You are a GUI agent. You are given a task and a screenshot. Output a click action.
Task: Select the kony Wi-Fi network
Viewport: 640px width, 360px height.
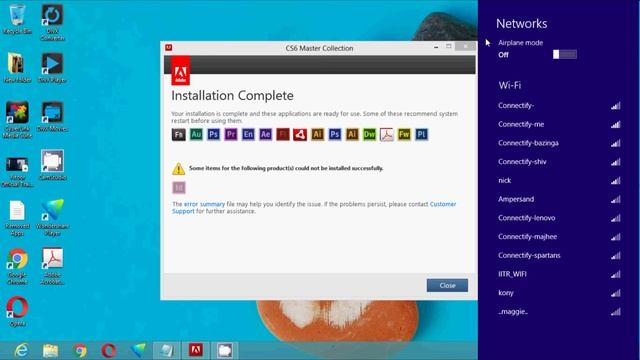click(x=559, y=293)
